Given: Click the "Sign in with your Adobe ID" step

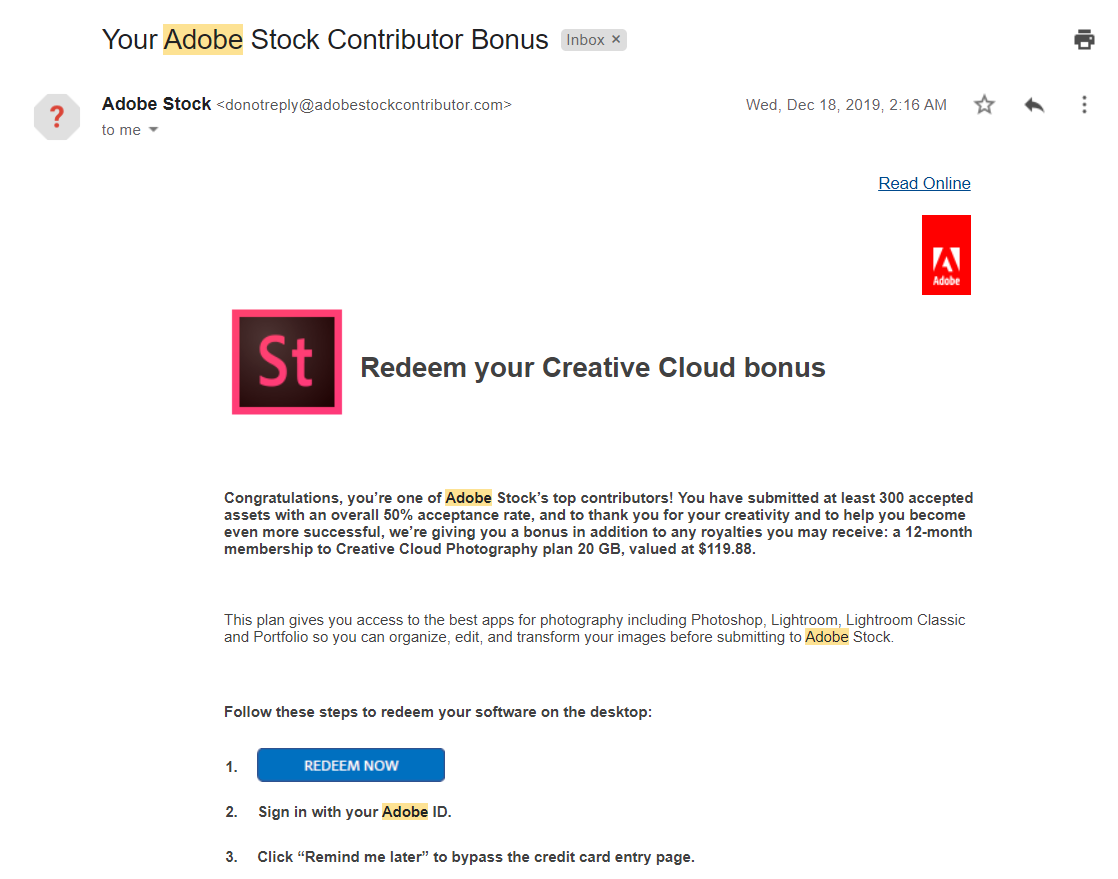Looking at the screenshot, I should 354,812.
